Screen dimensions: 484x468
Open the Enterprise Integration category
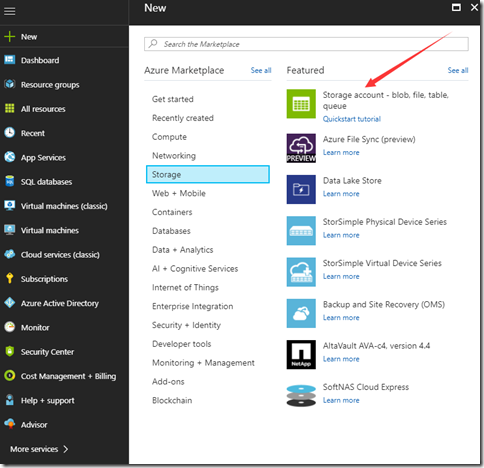coord(193,306)
